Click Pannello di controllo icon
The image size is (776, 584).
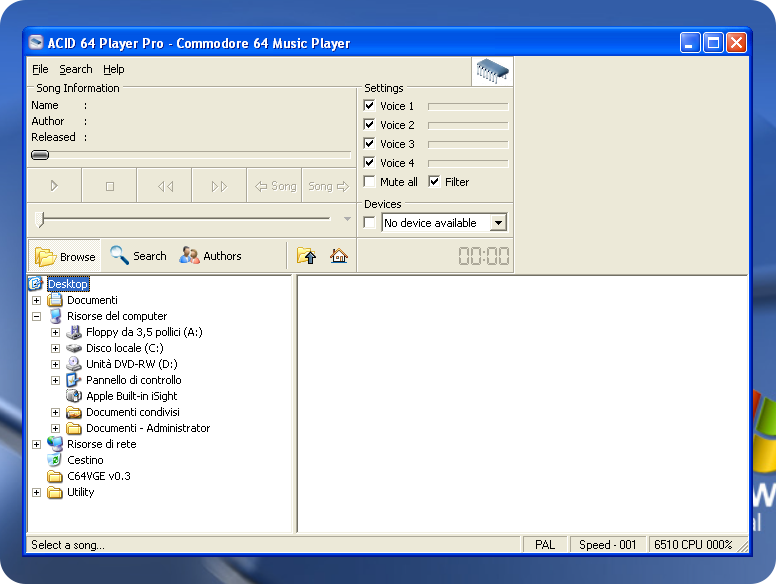(74, 380)
